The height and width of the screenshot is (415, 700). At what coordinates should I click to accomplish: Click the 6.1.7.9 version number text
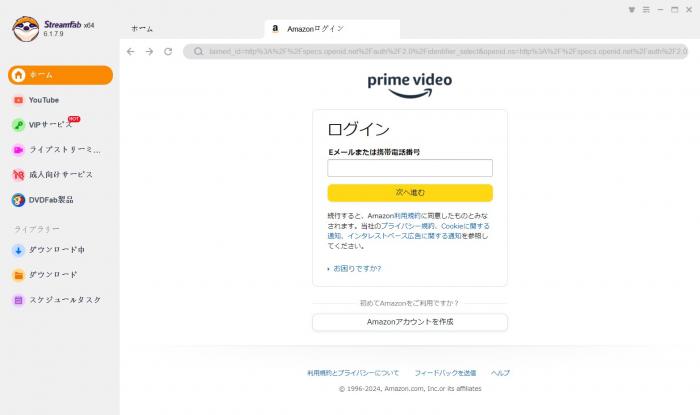(x=54, y=33)
